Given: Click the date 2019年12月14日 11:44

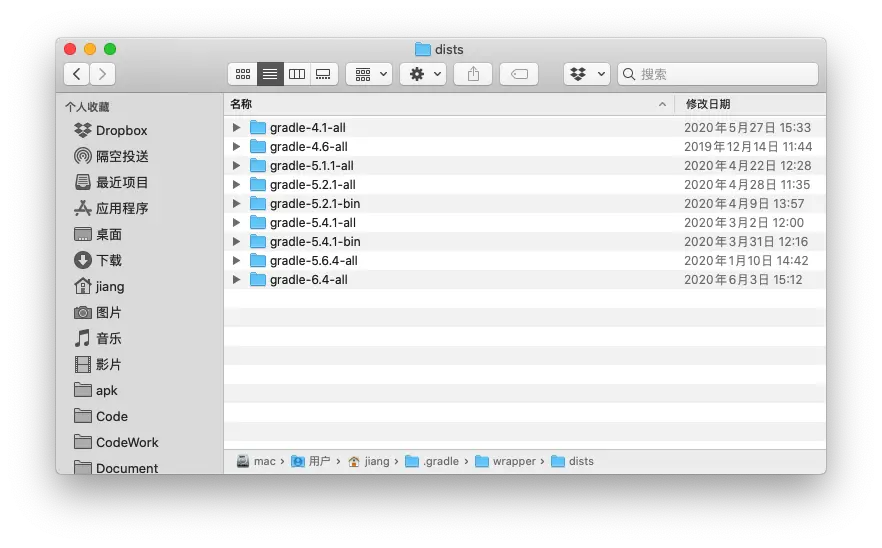Looking at the screenshot, I should (x=748, y=147).
